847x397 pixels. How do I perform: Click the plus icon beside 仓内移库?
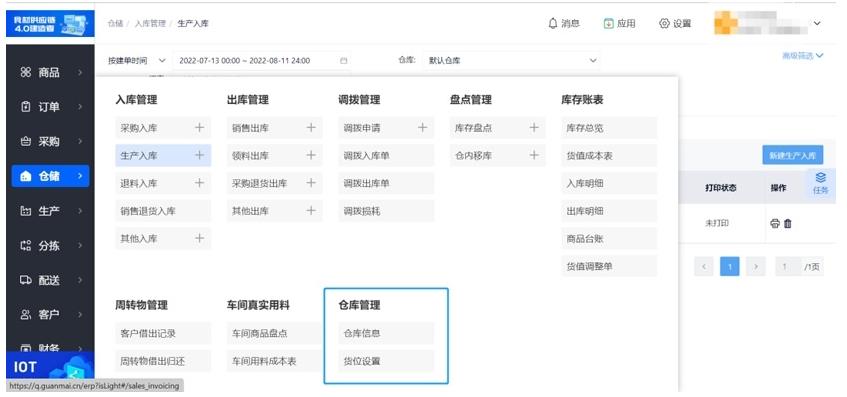(534, 156)
